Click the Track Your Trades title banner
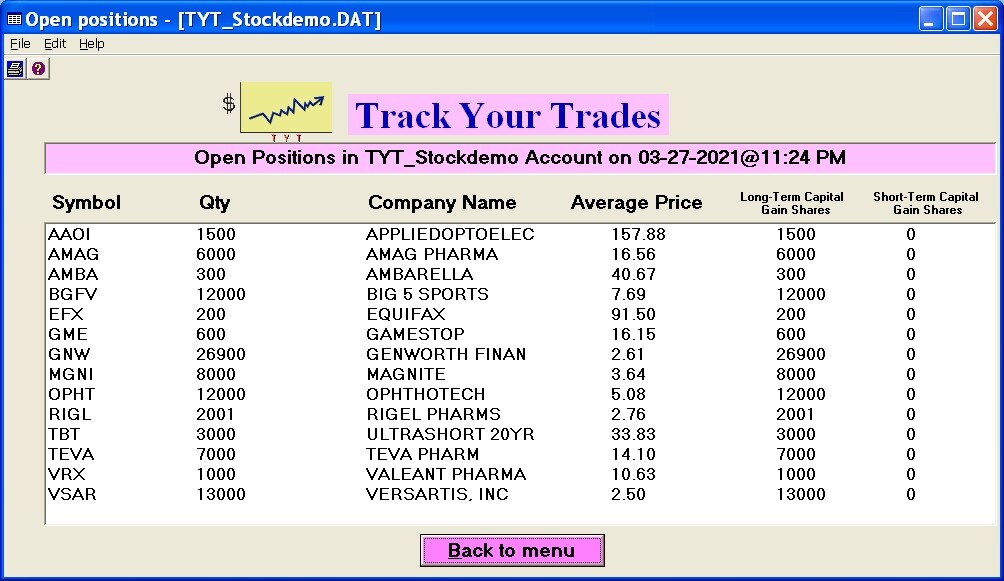Image resolution: width=1004 pixels, height=581 pixels. pos(508,115)
